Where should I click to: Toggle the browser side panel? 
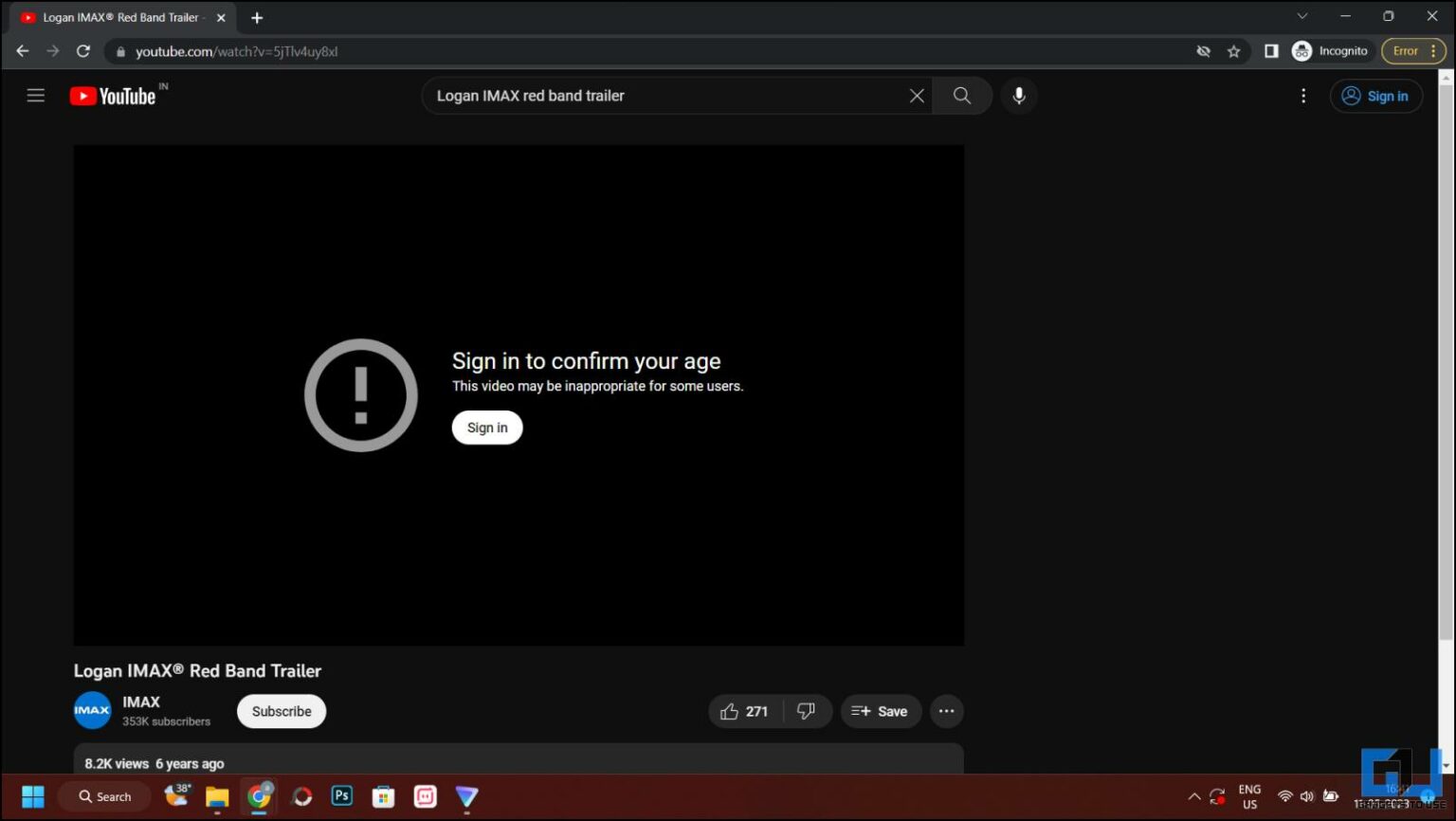pos(1271,51)
